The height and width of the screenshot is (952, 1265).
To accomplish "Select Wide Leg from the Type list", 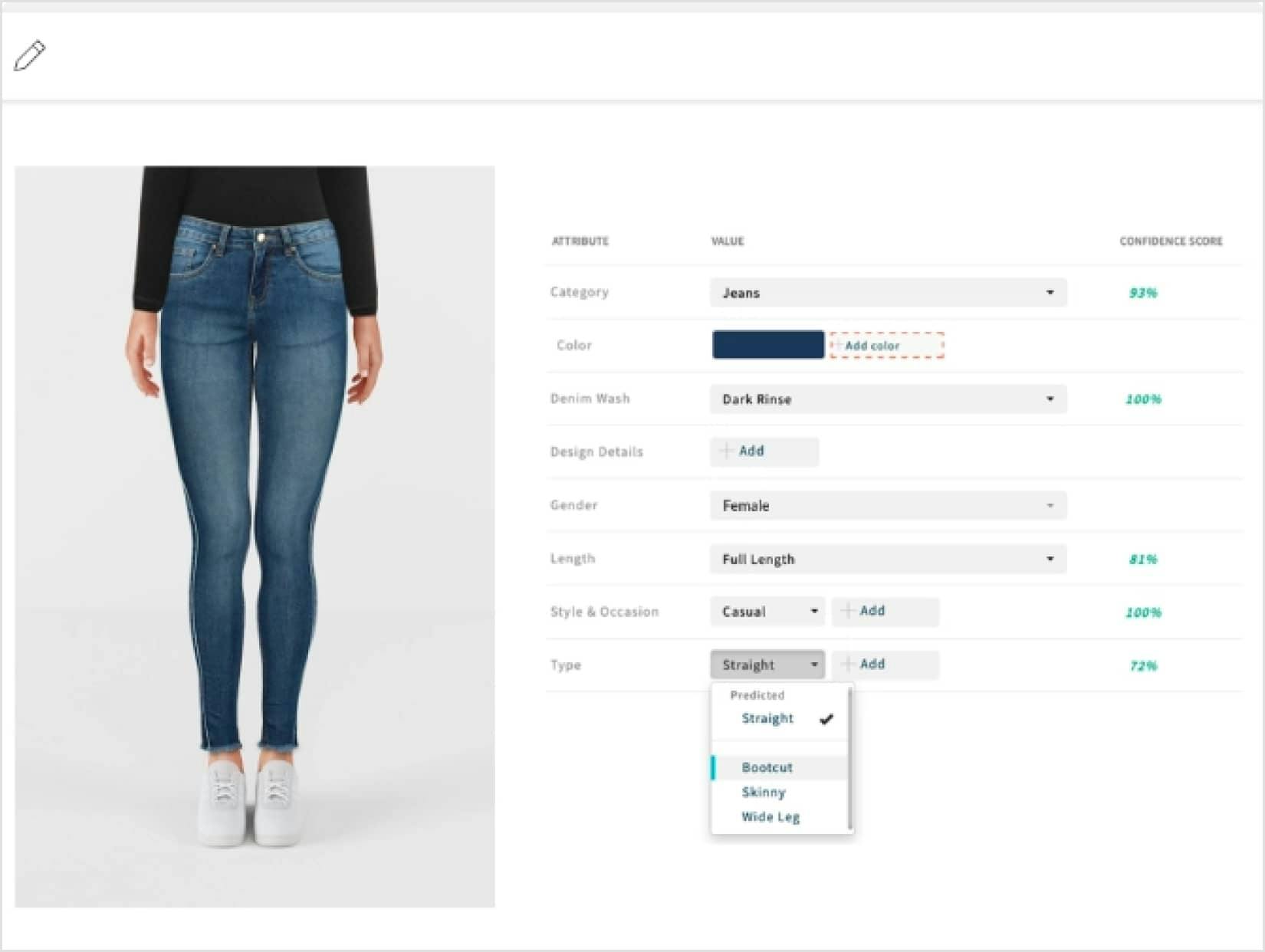I will coord(769,816).
